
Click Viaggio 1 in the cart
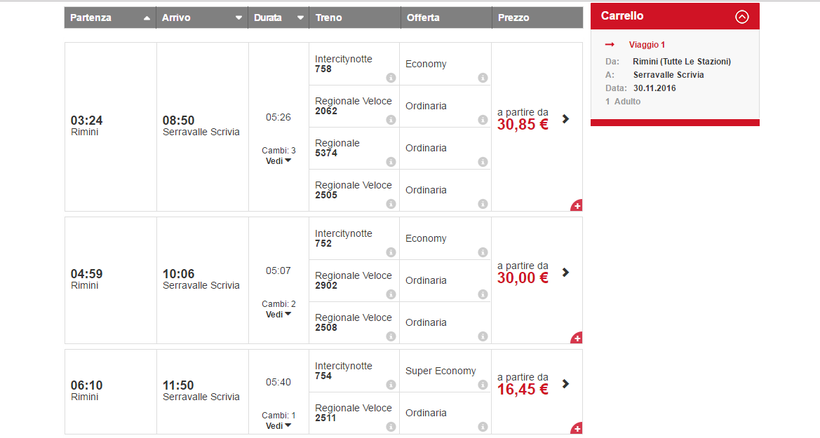tap(646, 45)
